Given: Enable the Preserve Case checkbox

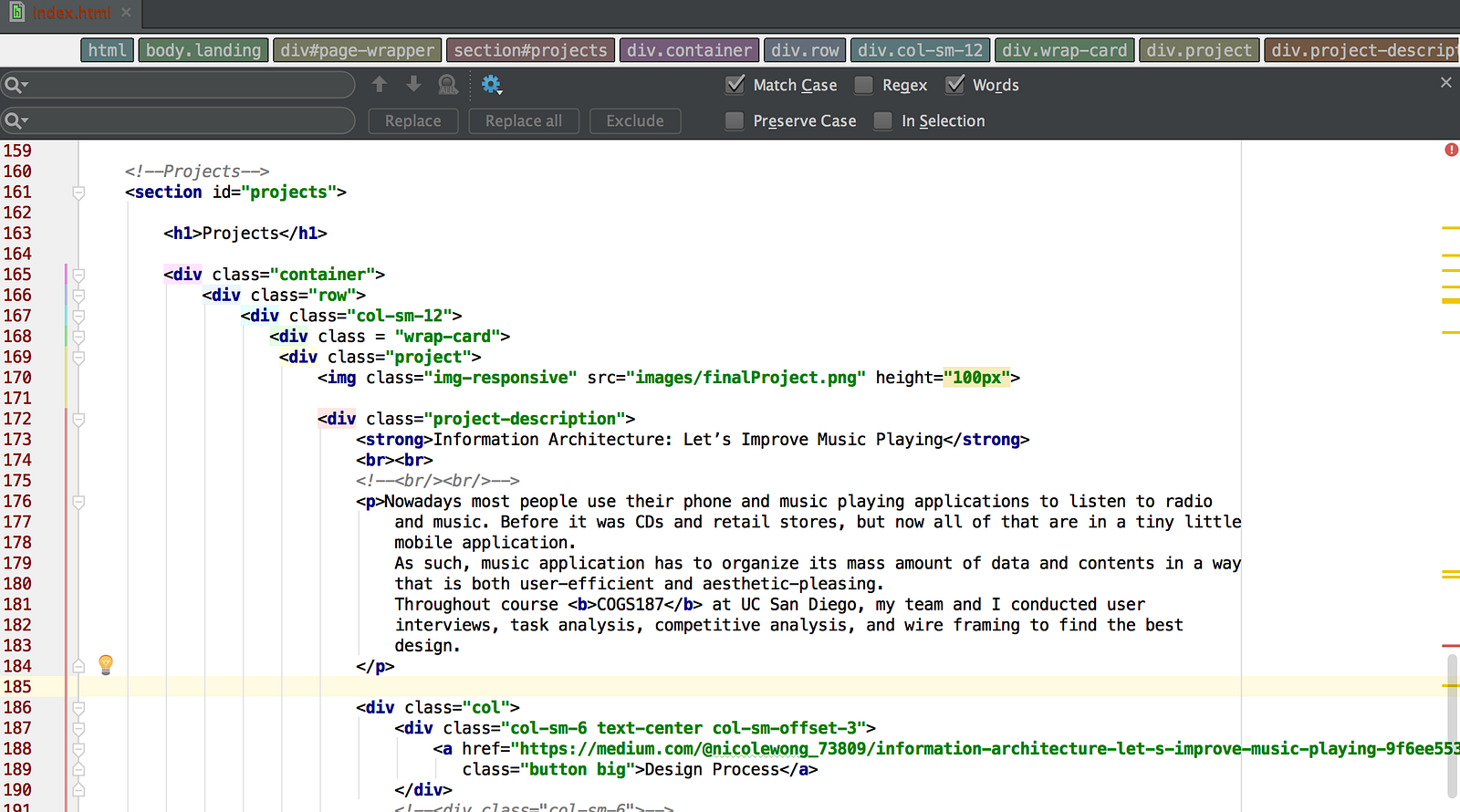Looking at the screenshot, I should click(735, 120).
